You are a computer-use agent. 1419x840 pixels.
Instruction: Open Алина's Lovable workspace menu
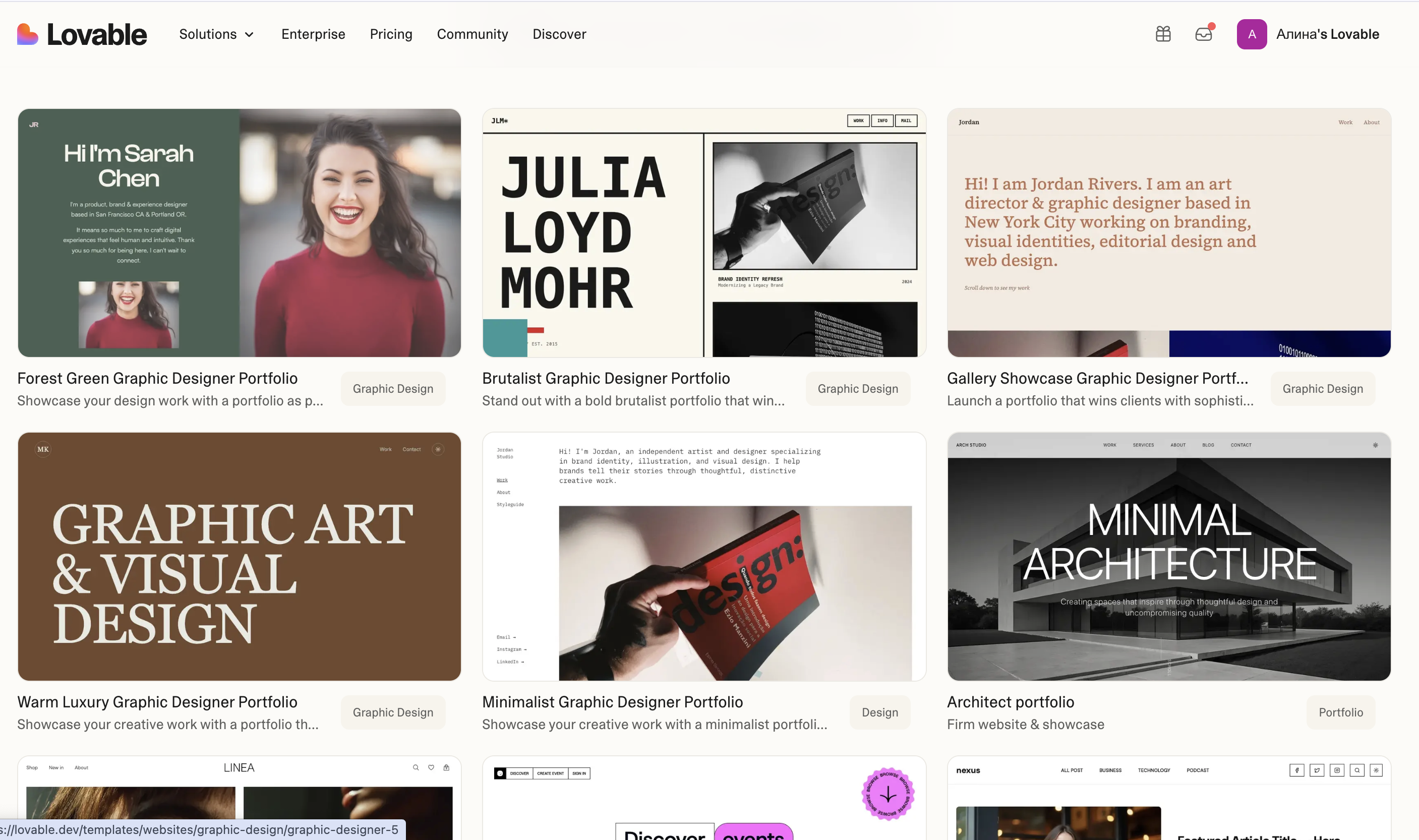(x=1327, y=34)
